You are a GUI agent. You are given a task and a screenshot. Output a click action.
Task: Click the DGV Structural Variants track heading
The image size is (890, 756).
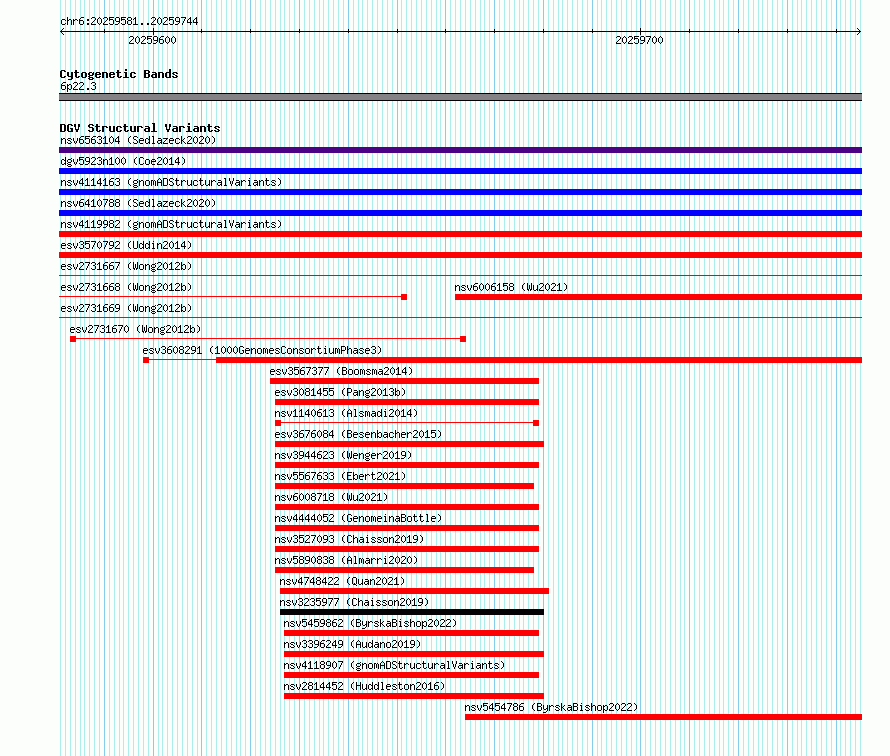click(140, 128)
